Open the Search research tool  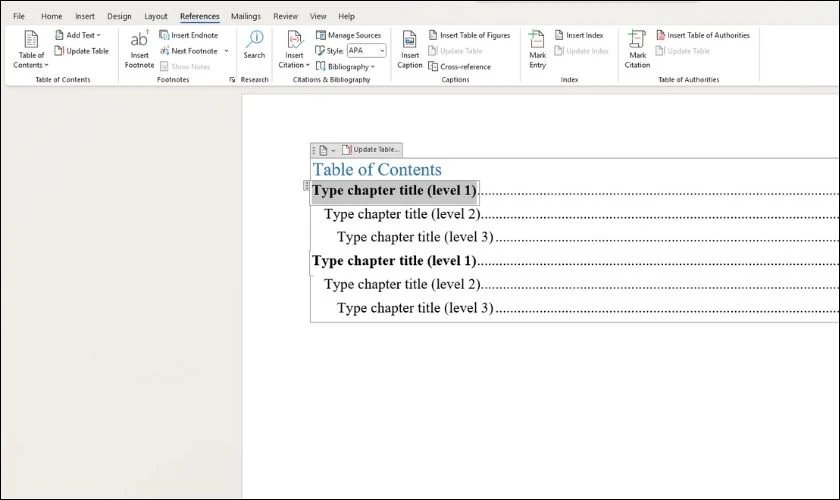coord(254,45)
